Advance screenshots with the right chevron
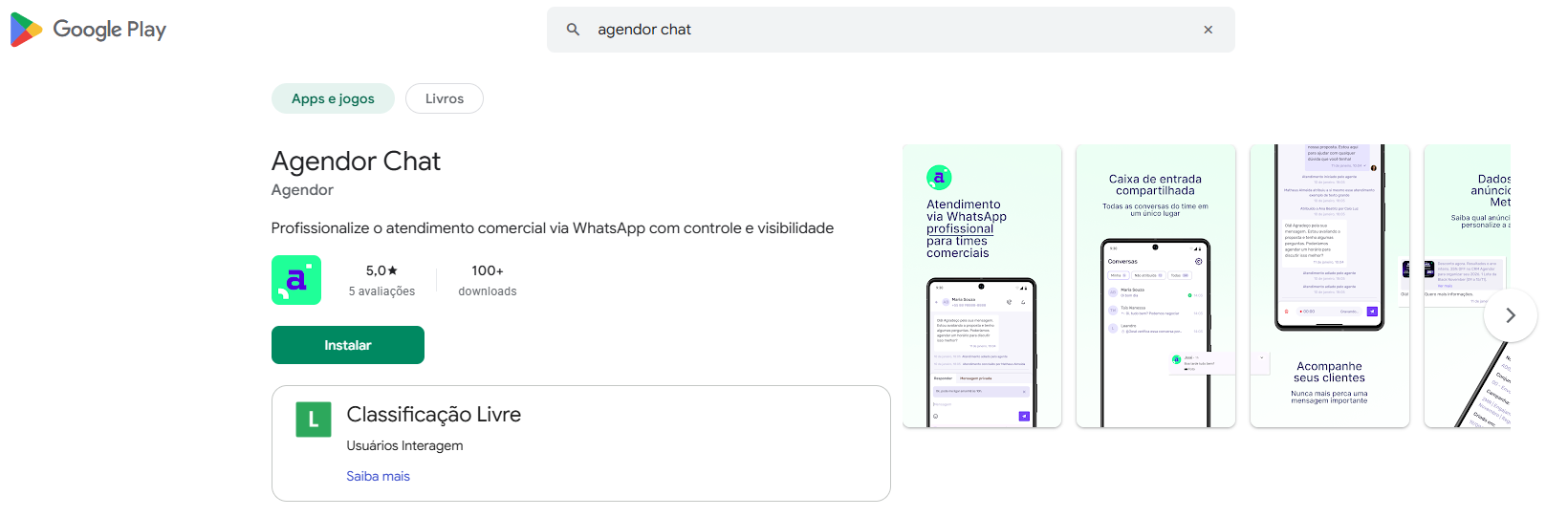1568x517 pixels. tap(1511, 315)
